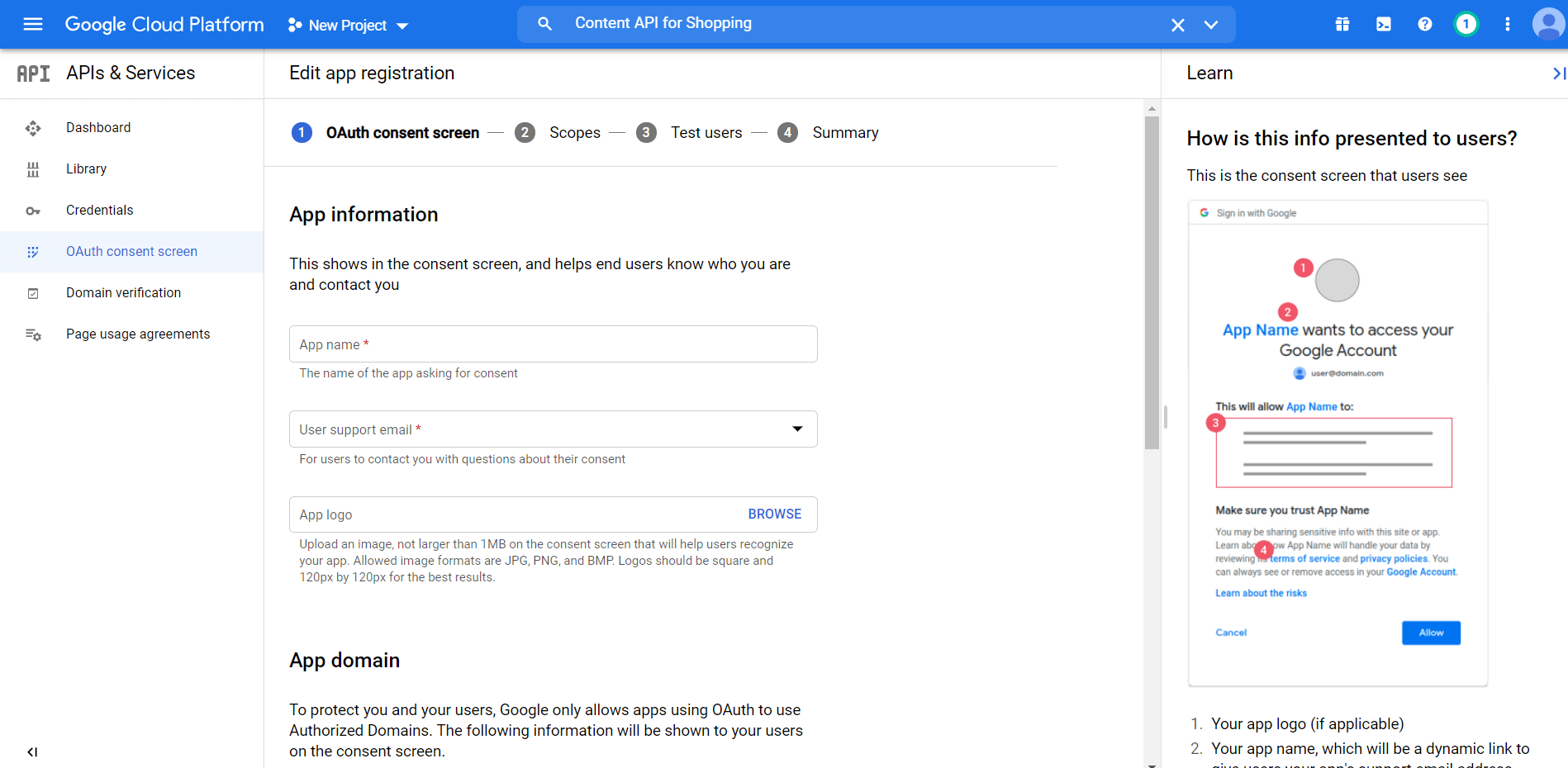Image resolution: width=1568 pixels, height=768 pixels.
Task: Click 'For users to contact you with questions' hint
Action: click(463, 459)
